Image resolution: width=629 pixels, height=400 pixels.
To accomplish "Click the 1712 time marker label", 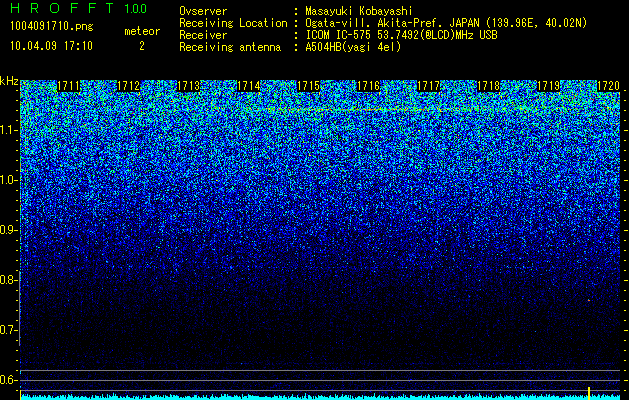I will [128, 86].
